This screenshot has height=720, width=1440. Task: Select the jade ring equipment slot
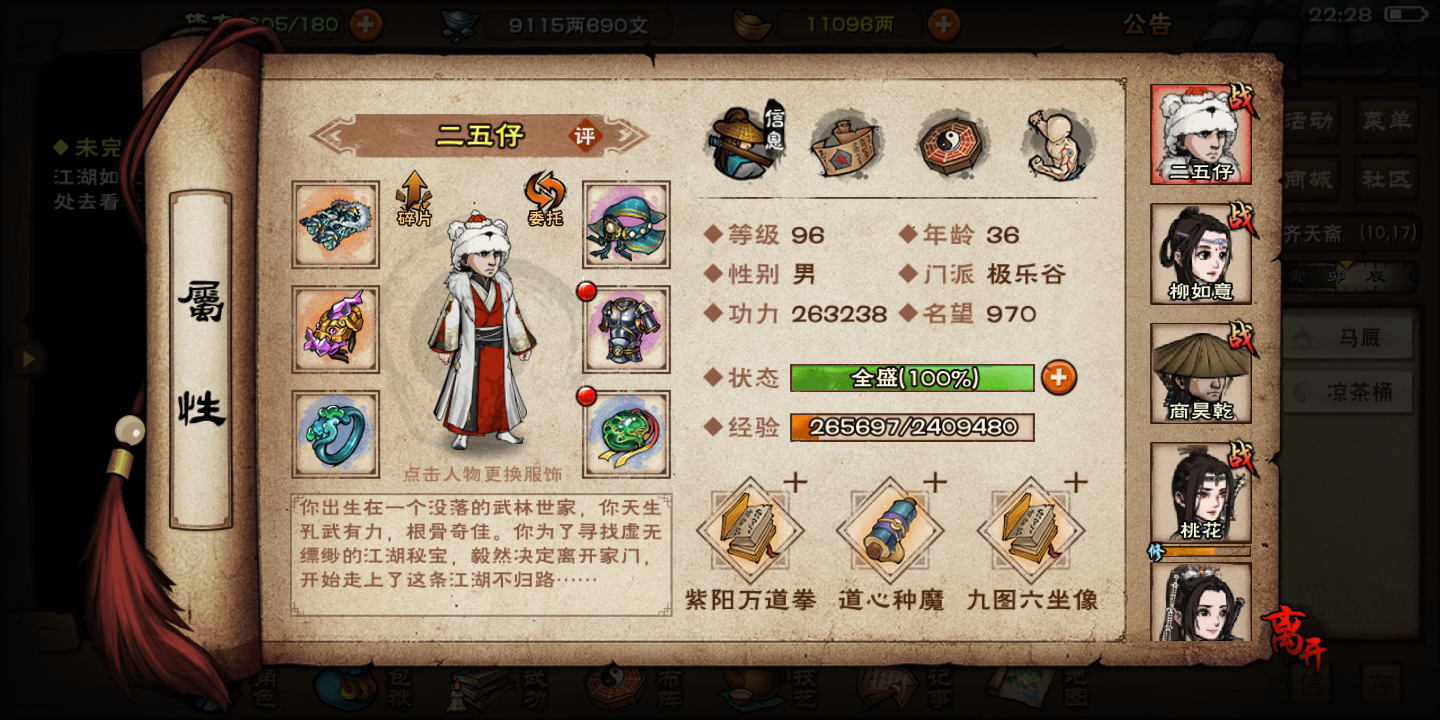click(336, 434)
